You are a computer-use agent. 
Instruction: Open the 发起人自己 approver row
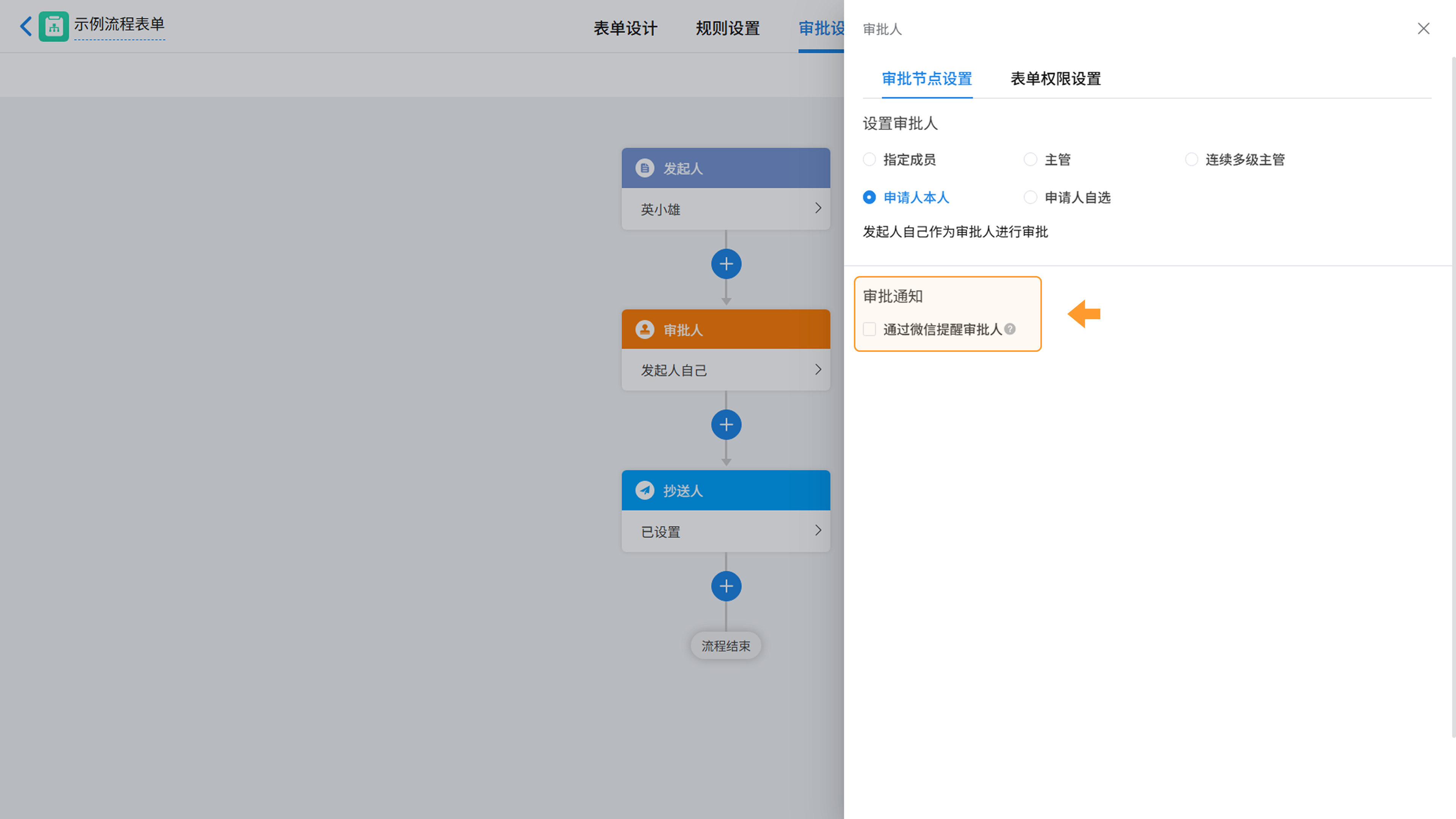click(x=726, y=370)
